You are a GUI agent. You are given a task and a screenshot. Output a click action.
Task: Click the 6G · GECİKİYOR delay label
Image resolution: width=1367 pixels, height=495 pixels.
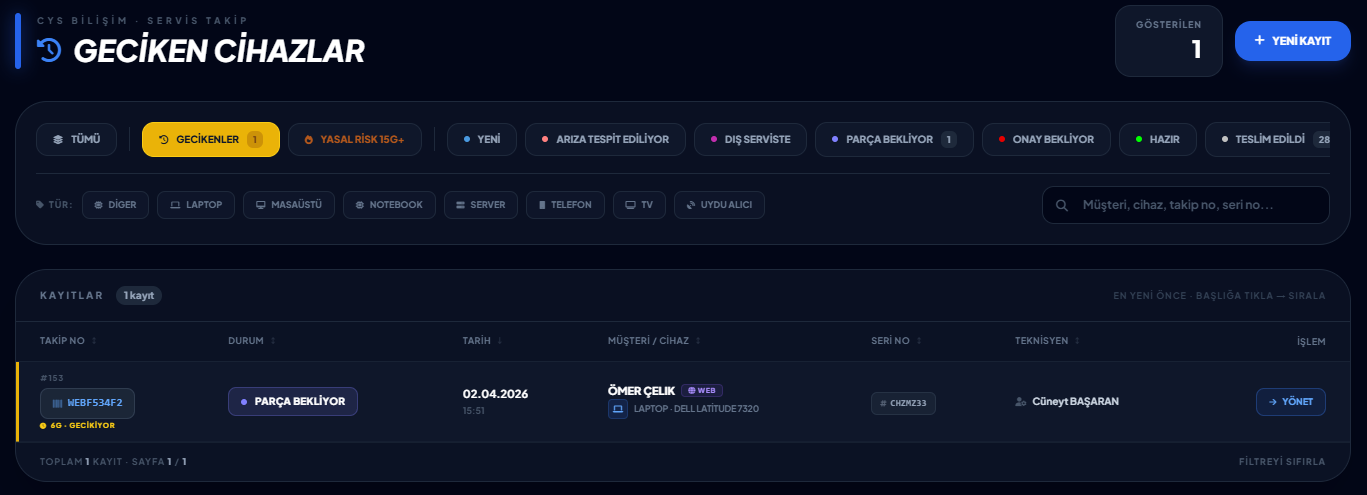coord(78,425)
